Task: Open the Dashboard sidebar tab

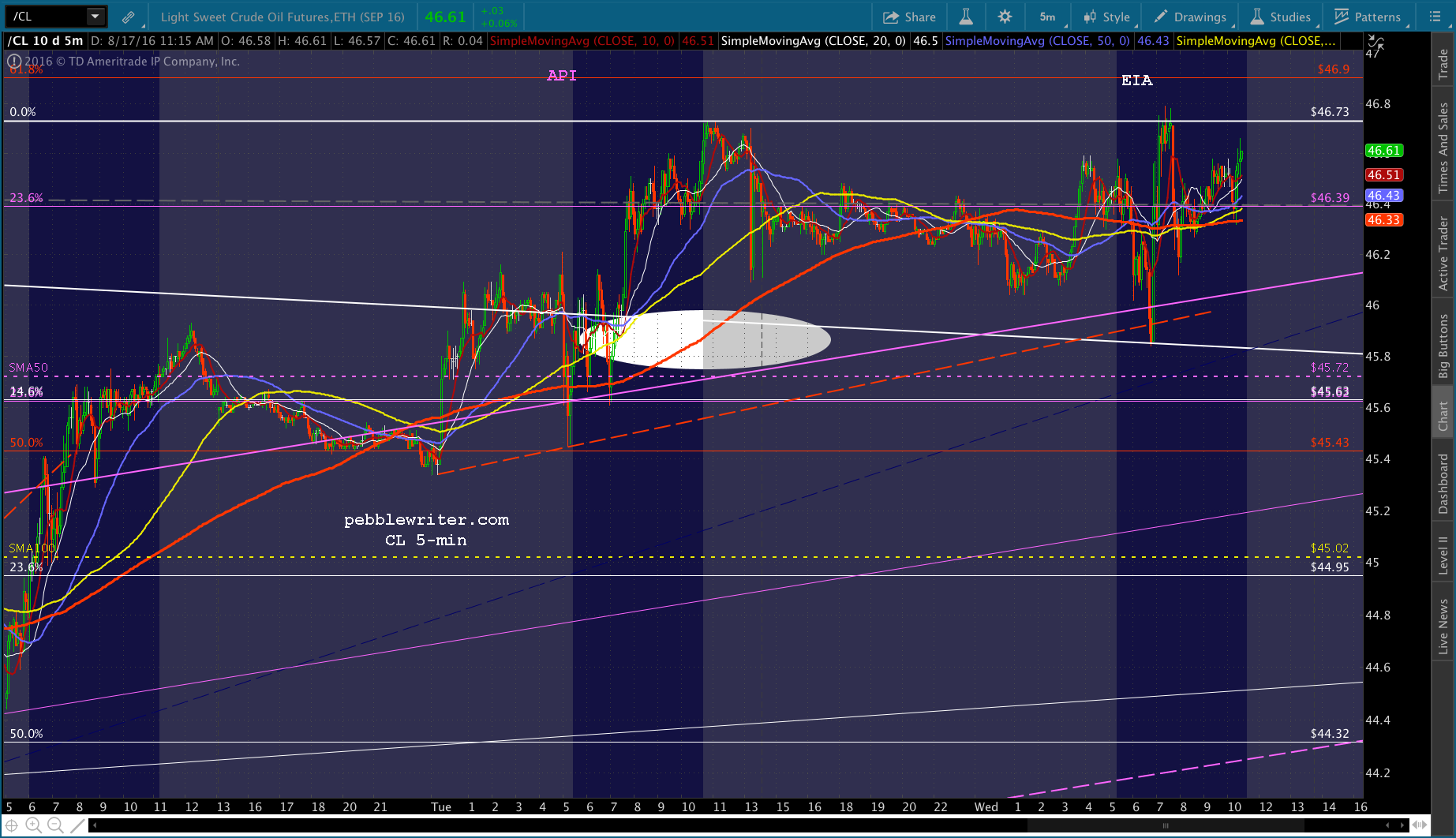Action: coord(1443,484)
